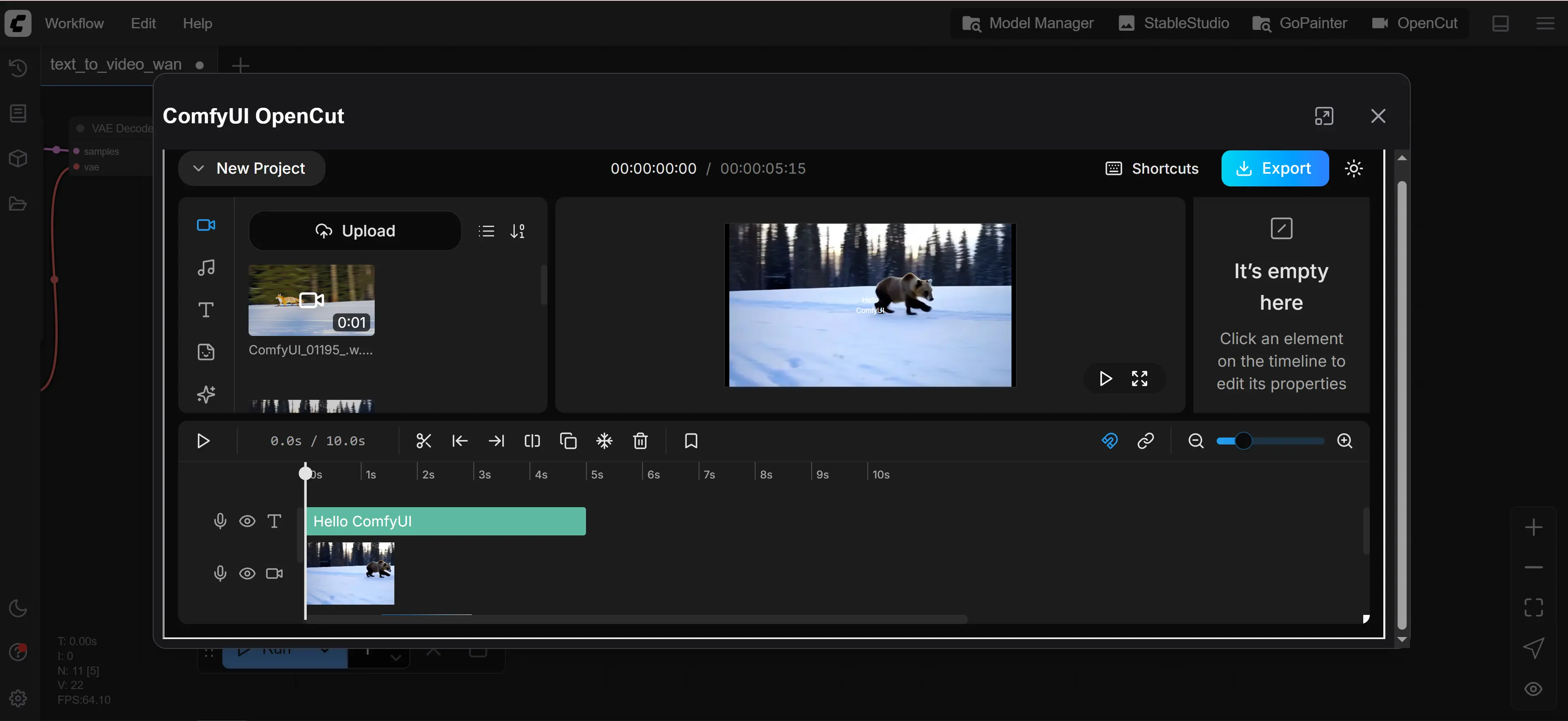Select the freeze frame snowflake tool
The width and height of the screenshot is (1568, 721).
click(604, 441)
